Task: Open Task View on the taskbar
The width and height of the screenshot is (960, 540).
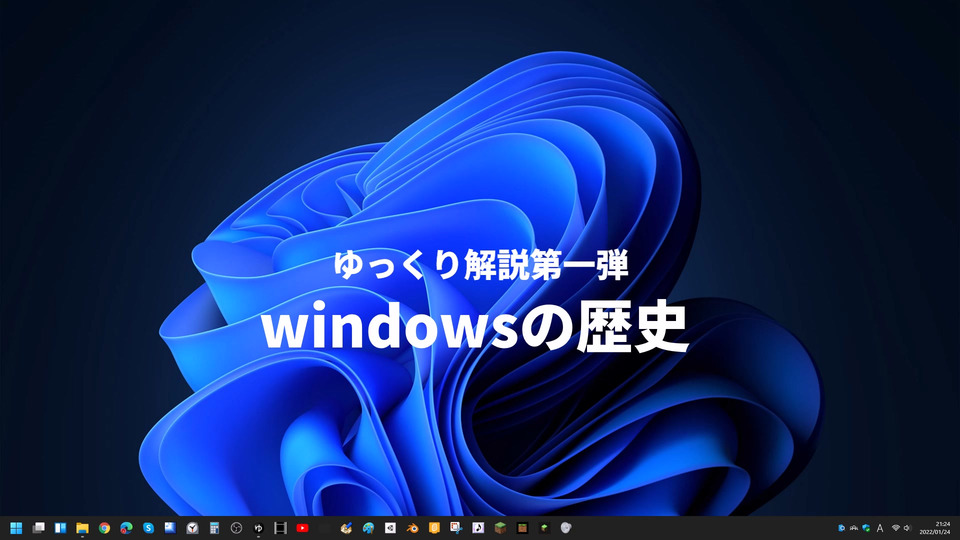Action: [x=38, y=528]
